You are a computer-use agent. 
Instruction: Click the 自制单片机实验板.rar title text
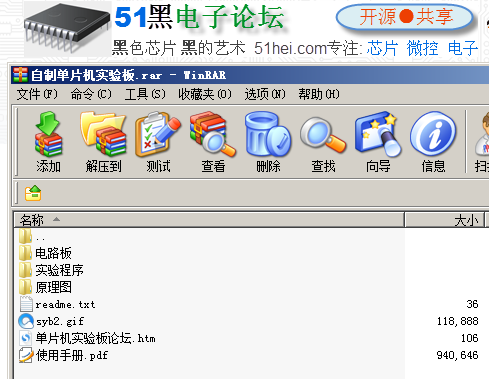96,75
